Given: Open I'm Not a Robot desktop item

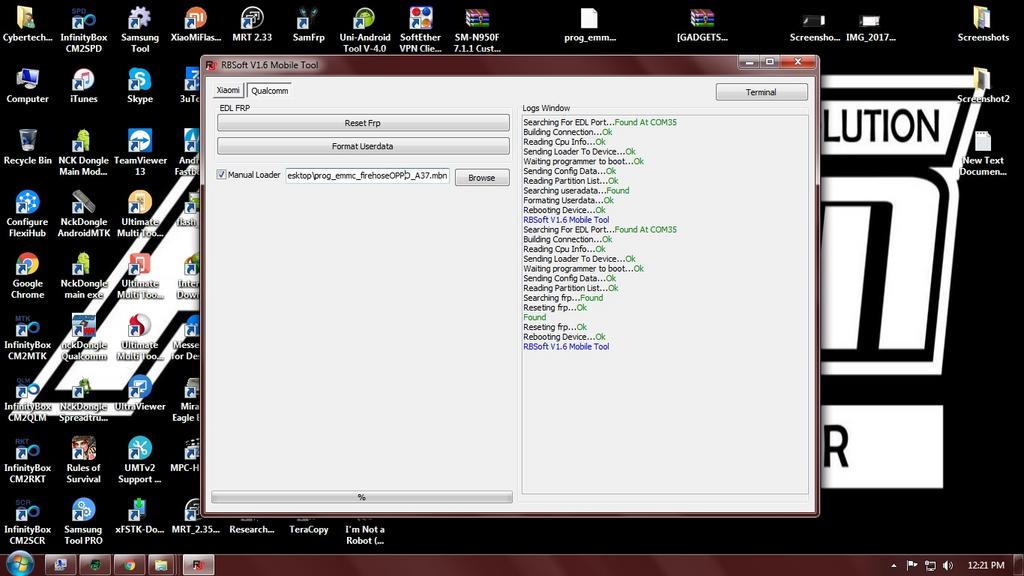Looking at the screenshot, I should click(x=364, y=534).
